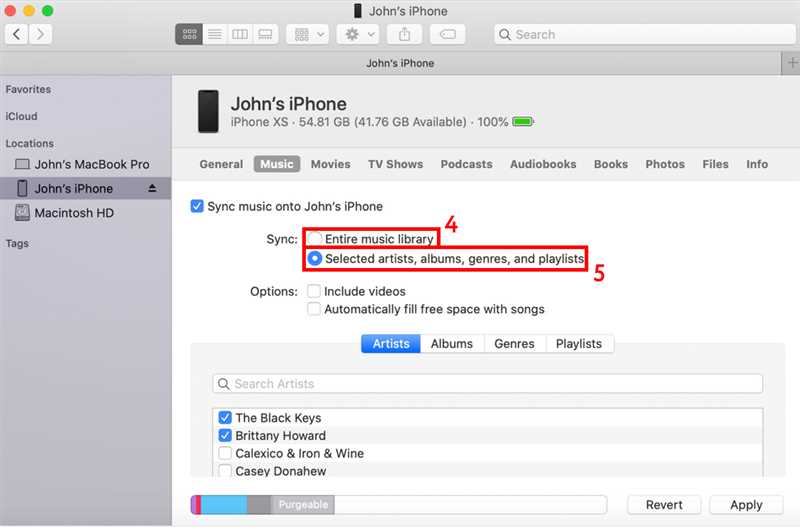Viewport: 800px width, 527px height.
Task: Open the group-by arrangement dropdown
Action: [308, 34]
